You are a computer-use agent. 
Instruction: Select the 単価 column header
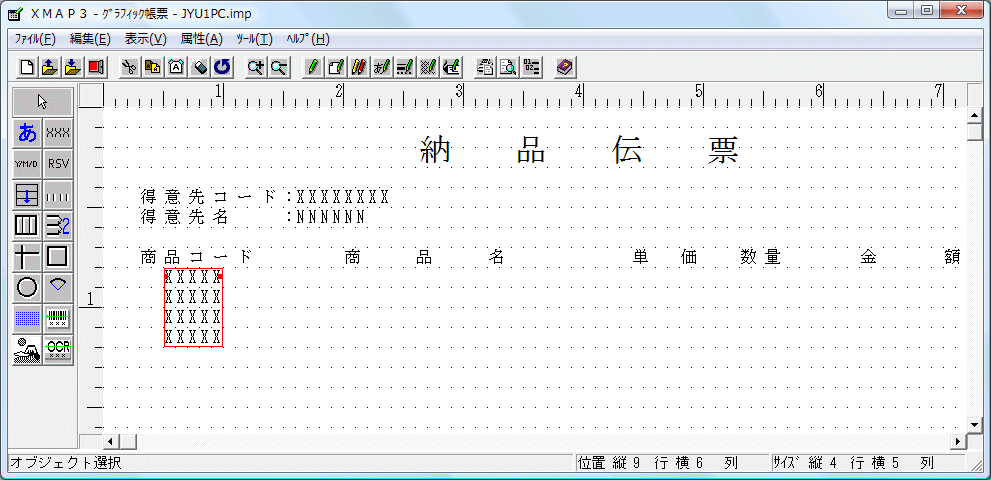[666, 257]
